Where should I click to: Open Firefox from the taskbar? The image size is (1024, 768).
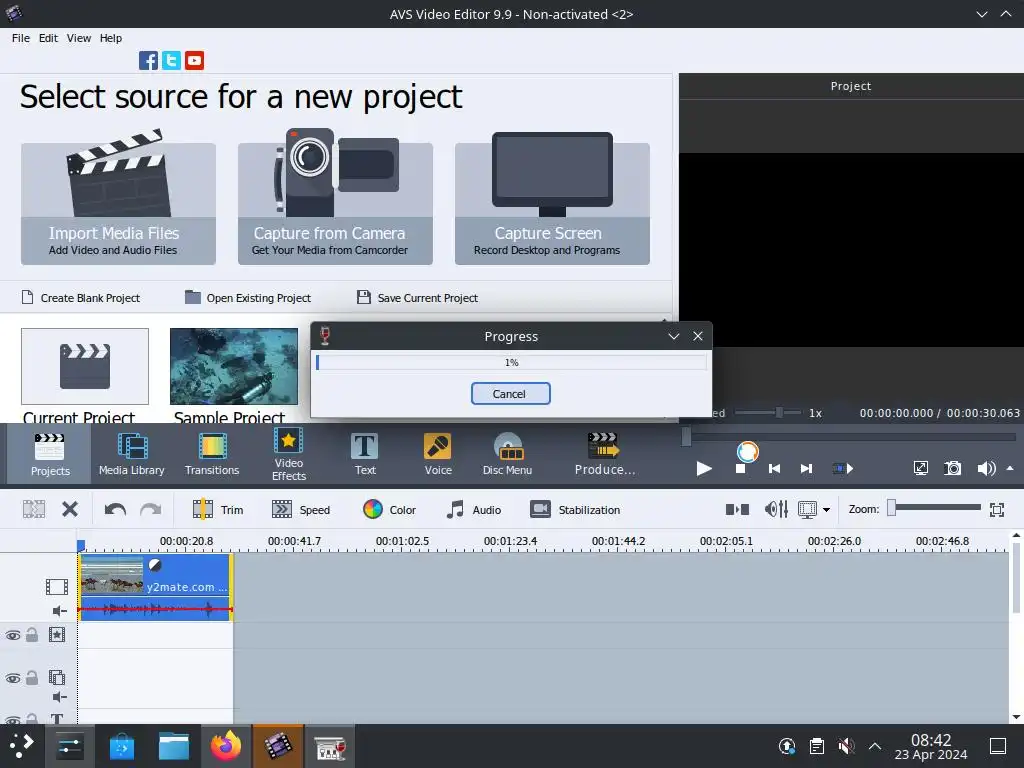click(226, 746)
